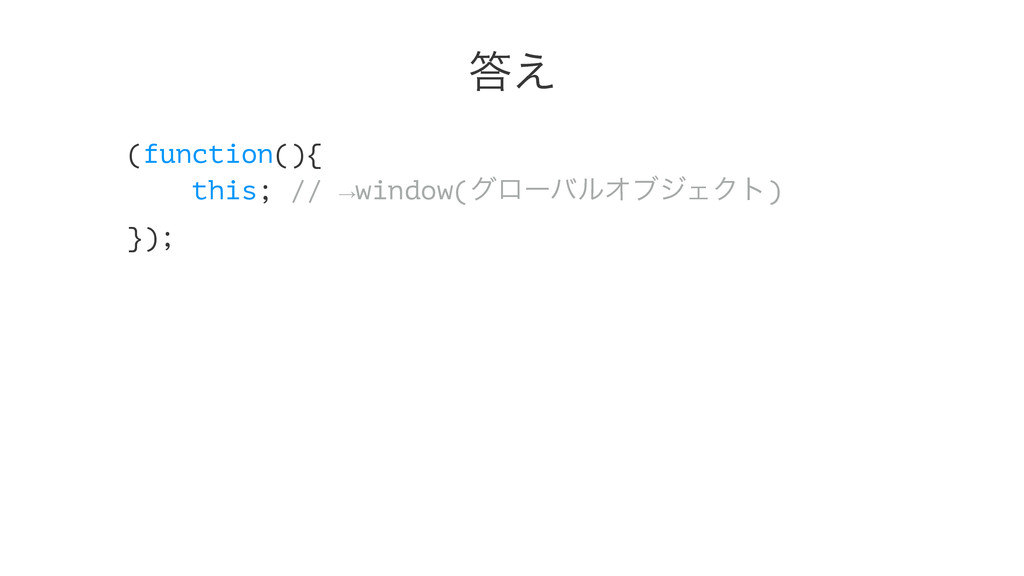Viewport: 1024px width, 576px height.
Task: Click the slide title 答え
Action: (x=512, y=71)
